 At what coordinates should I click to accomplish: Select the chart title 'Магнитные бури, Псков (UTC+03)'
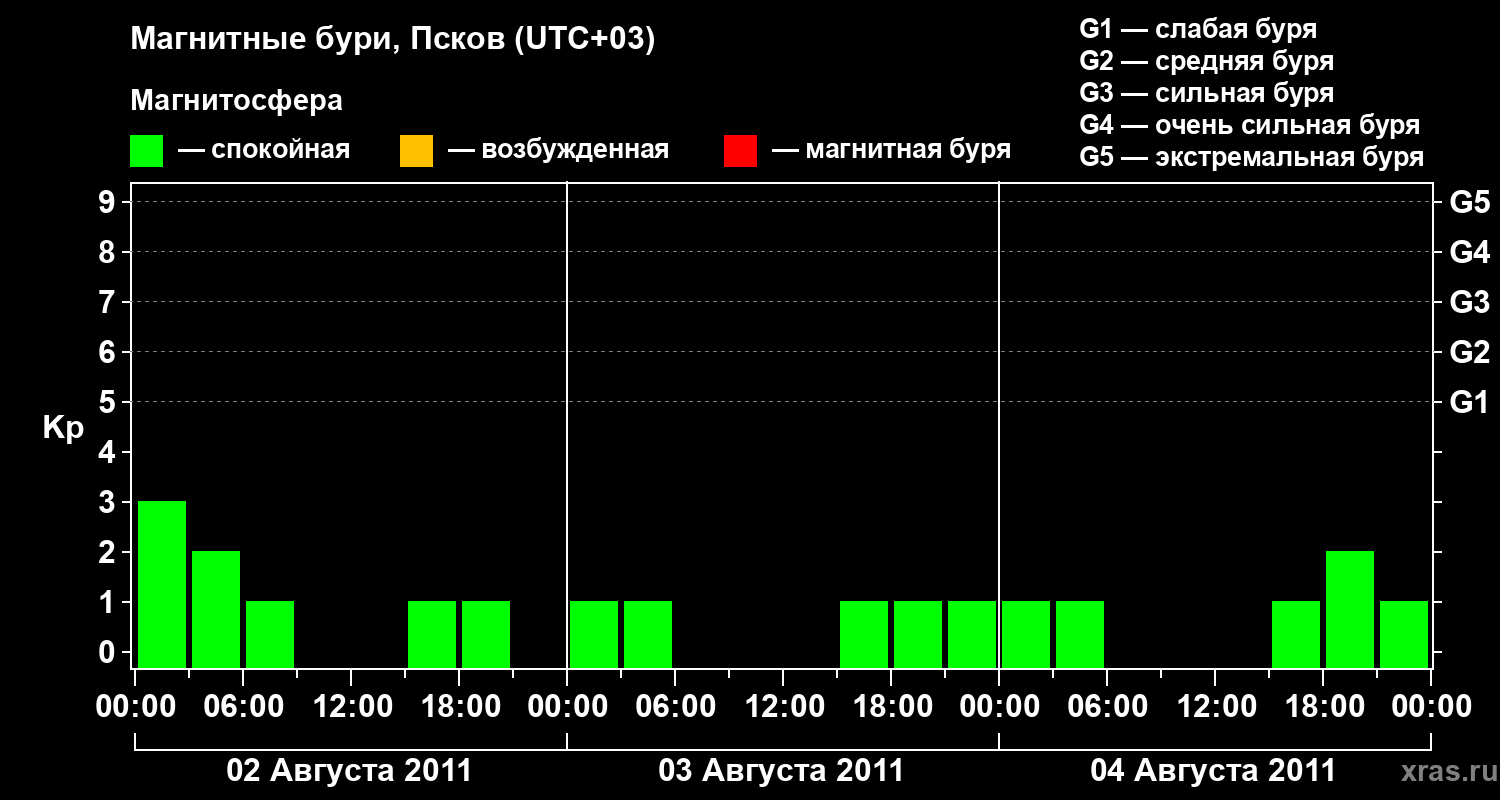[x=393, y=40]
